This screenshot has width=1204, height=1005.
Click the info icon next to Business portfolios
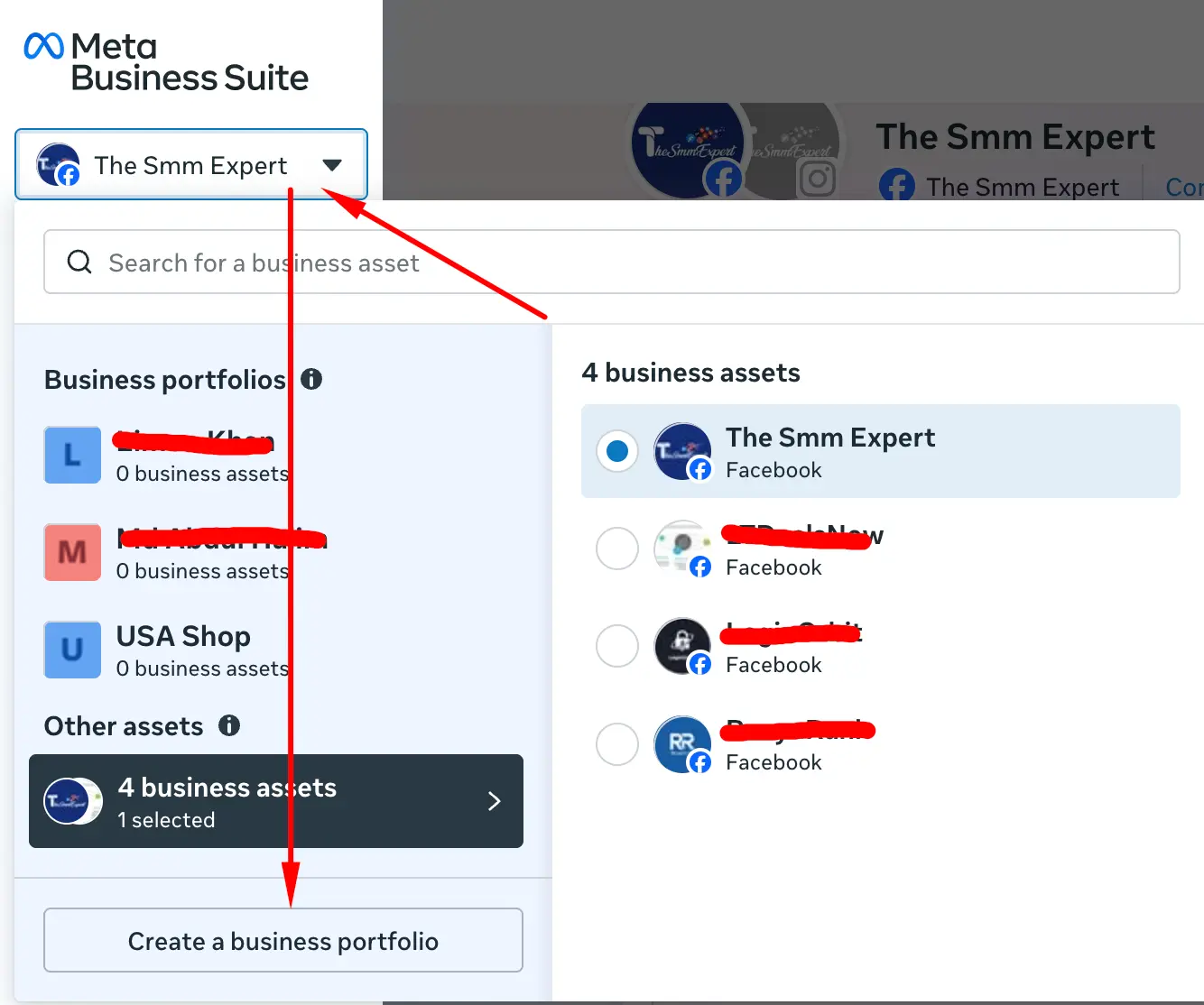311,379
